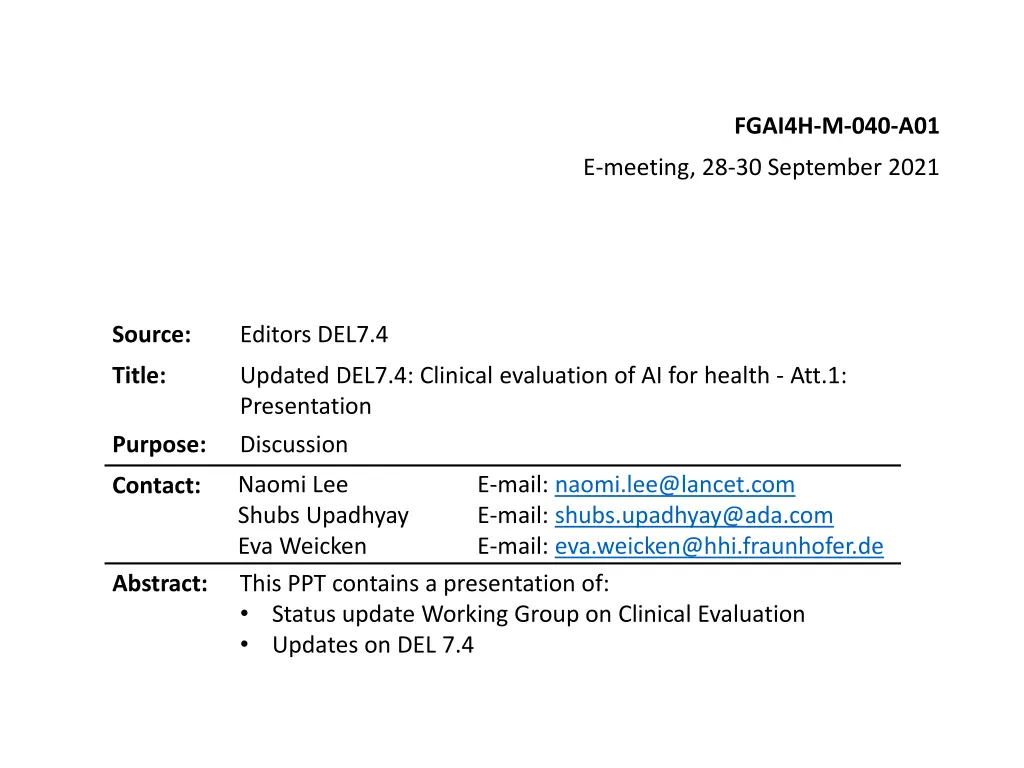Screen dimensions: 1024x768
Task: Select the Discussion purpose text
Action: [294, 445]
